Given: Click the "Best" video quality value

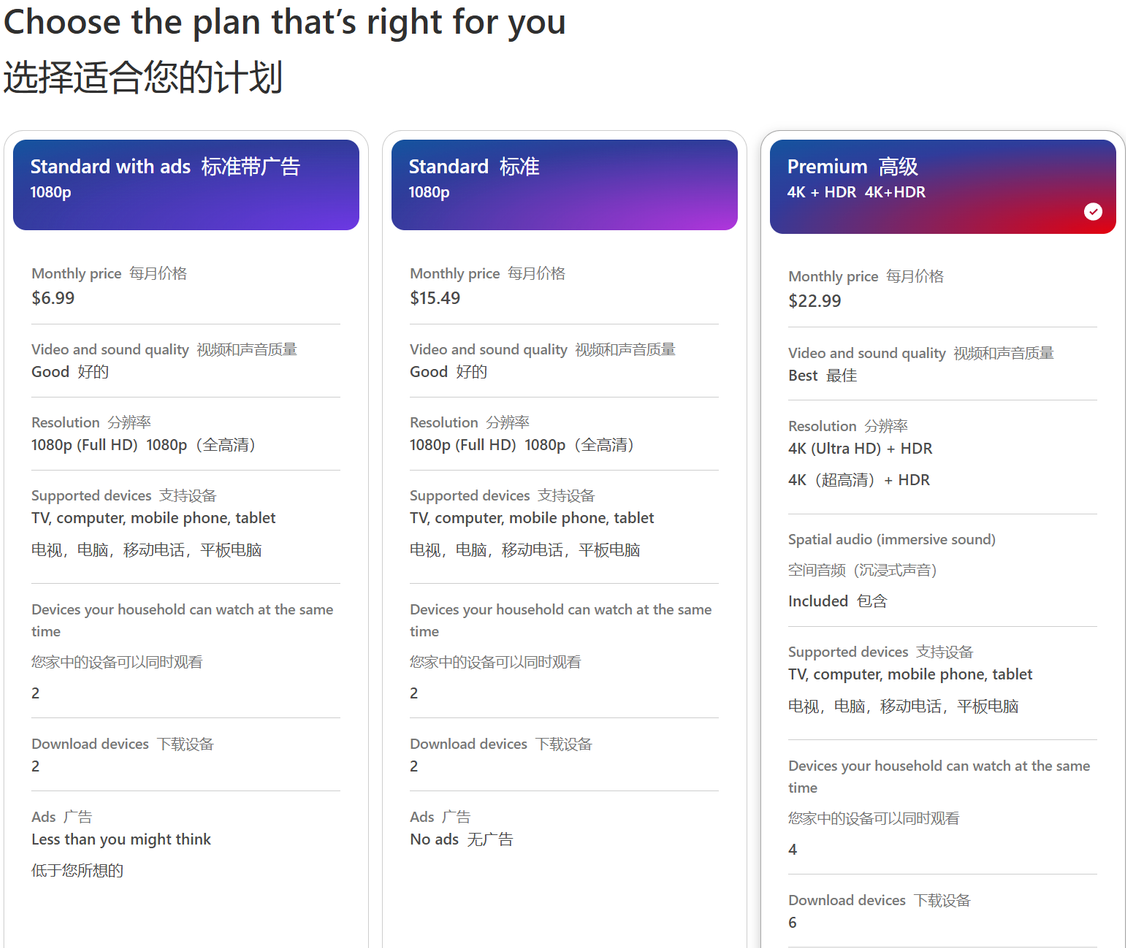Looking at the screenshot, I should (803, 375).
